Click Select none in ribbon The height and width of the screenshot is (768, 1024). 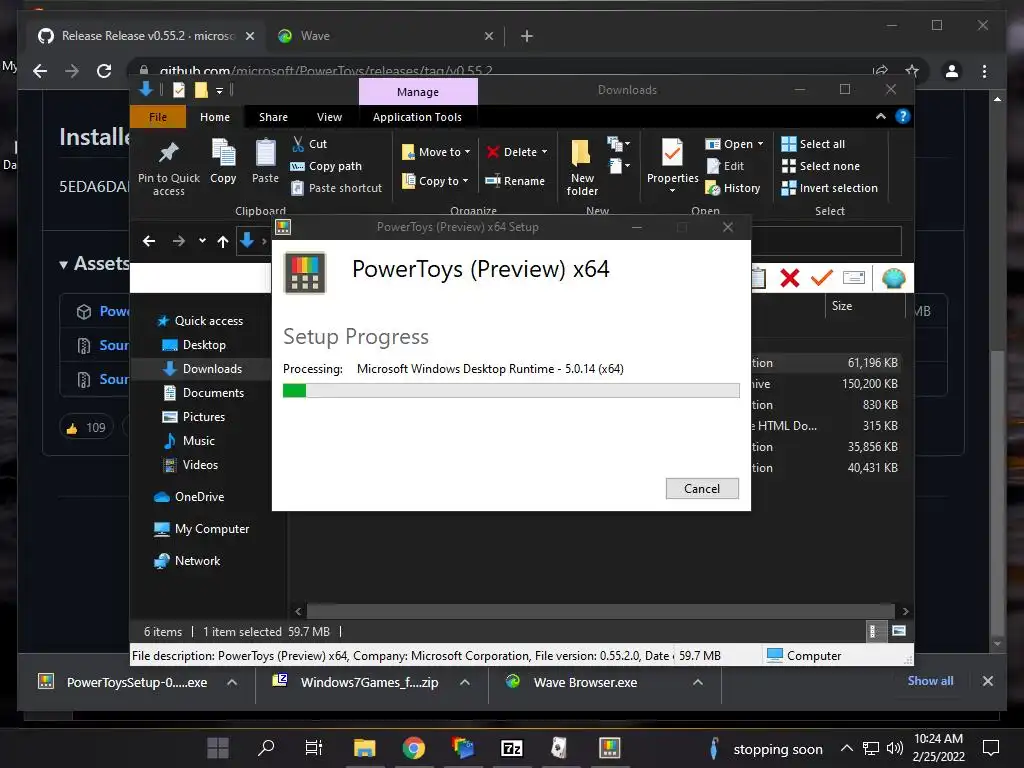pos(821,166)
